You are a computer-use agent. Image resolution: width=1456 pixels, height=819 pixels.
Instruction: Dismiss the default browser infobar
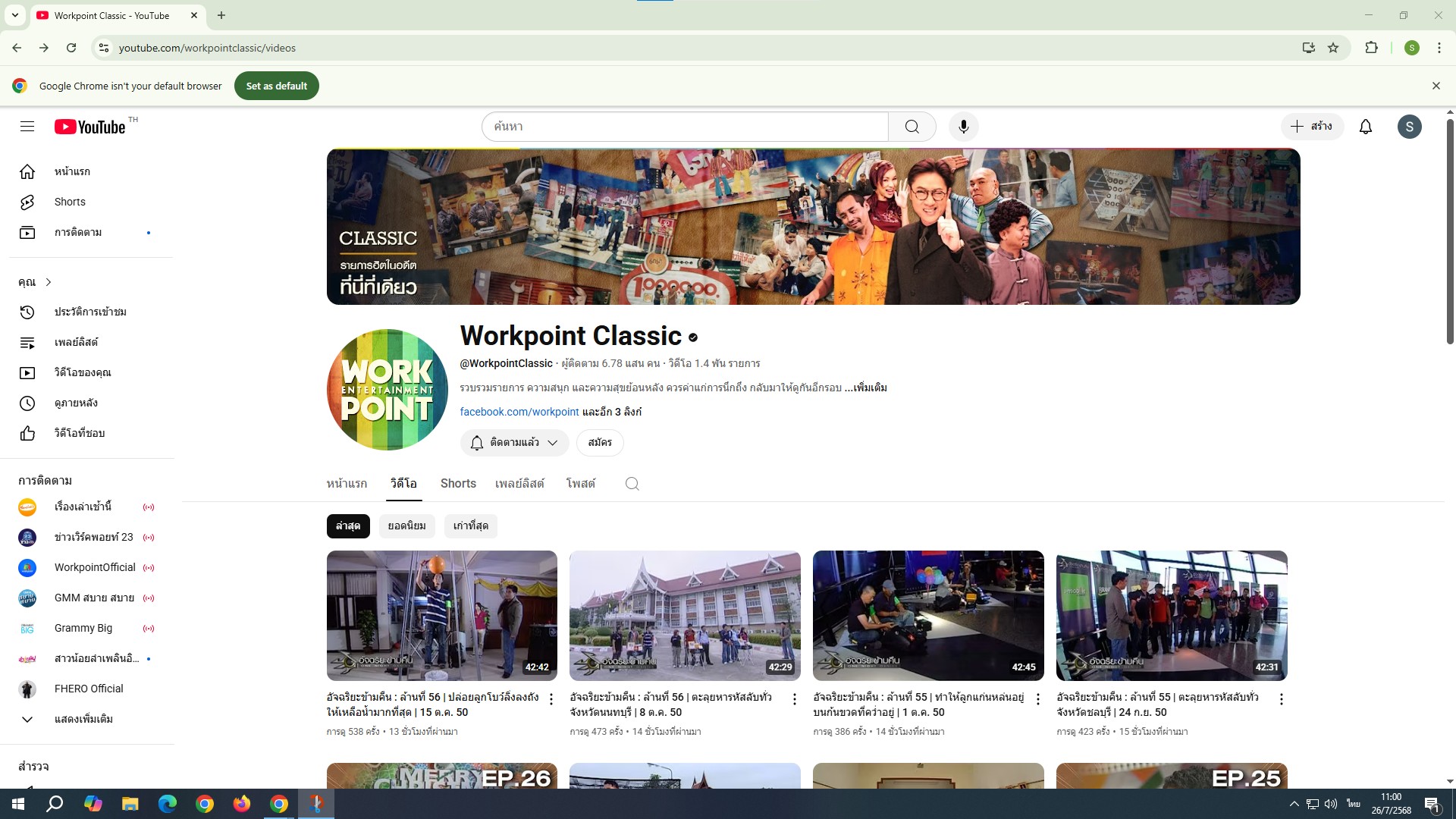point(1436,86)
